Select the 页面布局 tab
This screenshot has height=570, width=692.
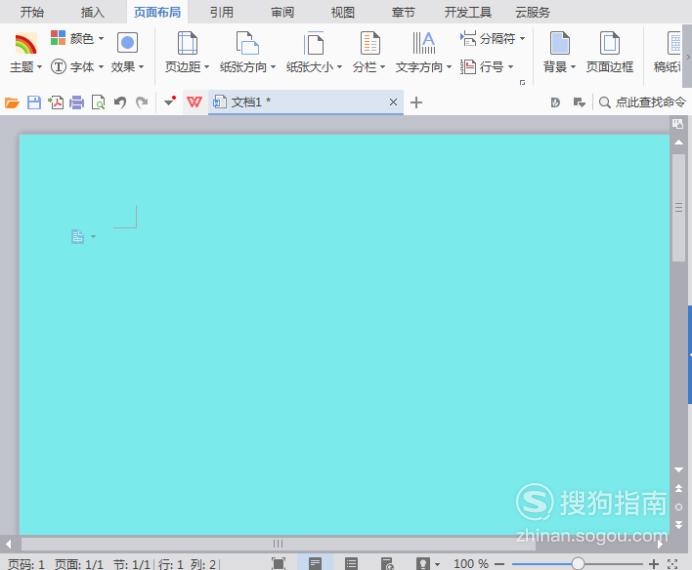pos(158,12)
